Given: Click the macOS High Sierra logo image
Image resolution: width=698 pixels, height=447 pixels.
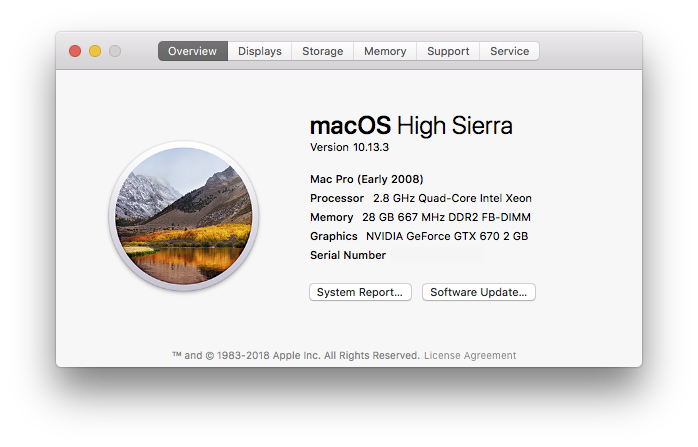Looking at the screenshot, I should (184, 216).
